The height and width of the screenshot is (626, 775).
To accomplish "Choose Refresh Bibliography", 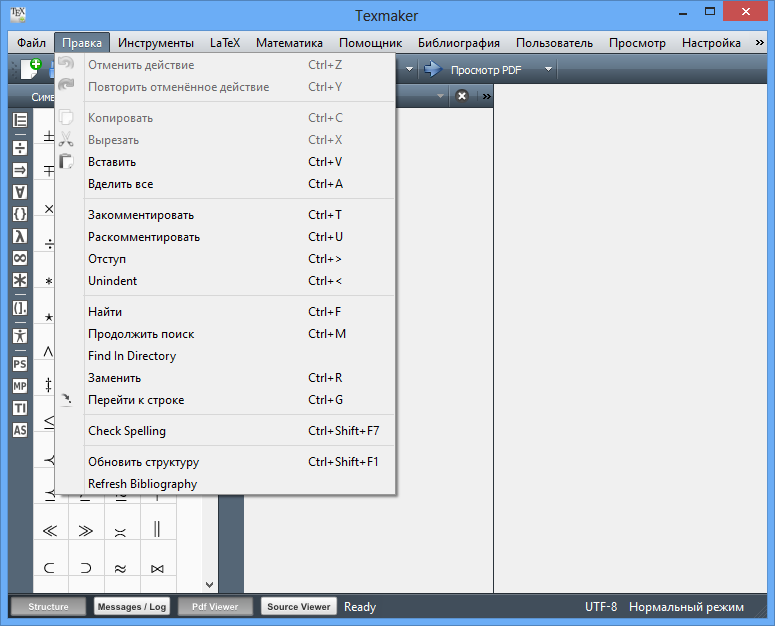I will click(225, 484).
